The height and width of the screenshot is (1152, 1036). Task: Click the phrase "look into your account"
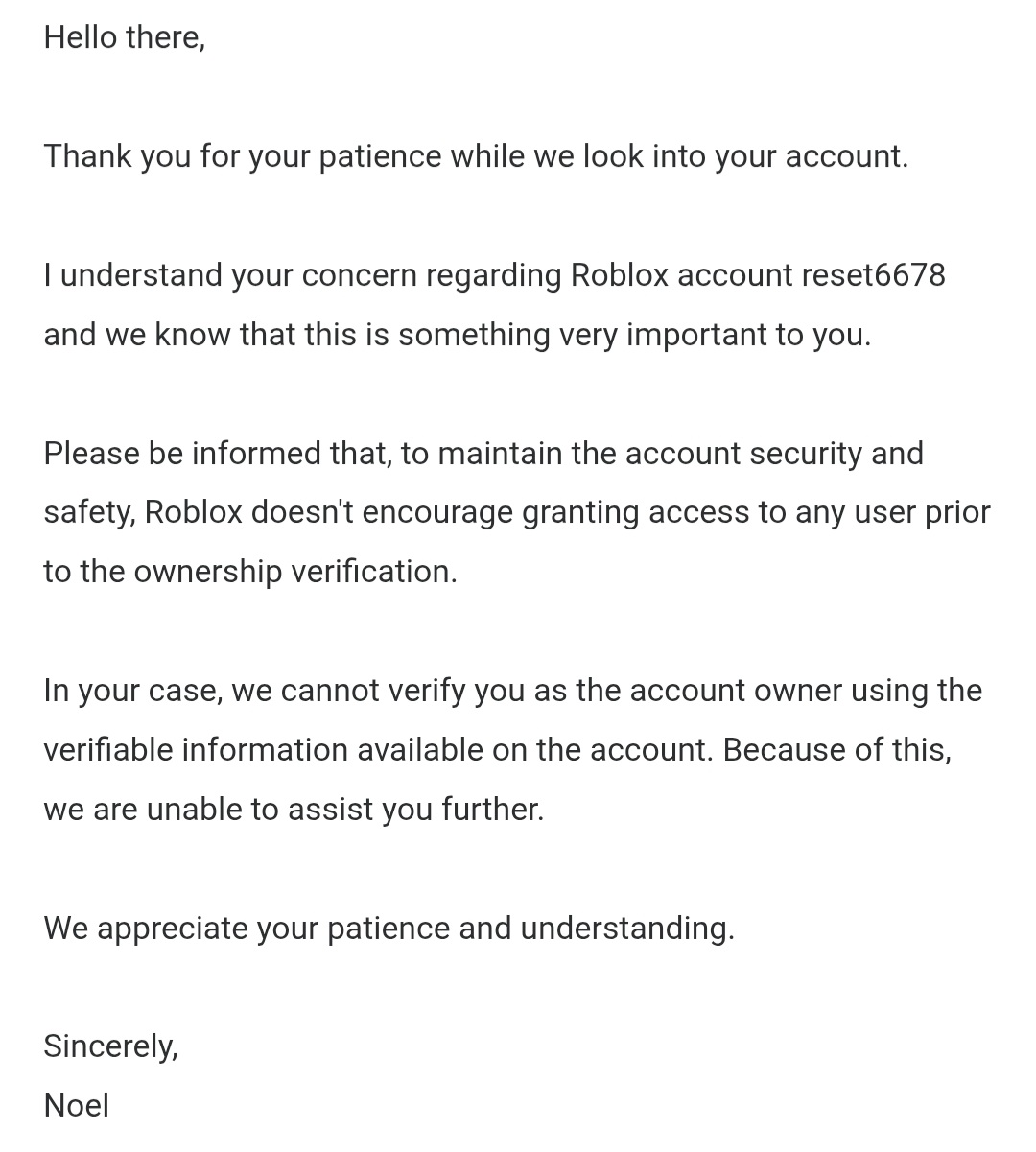pyautogui.click(x=744, y=156)
